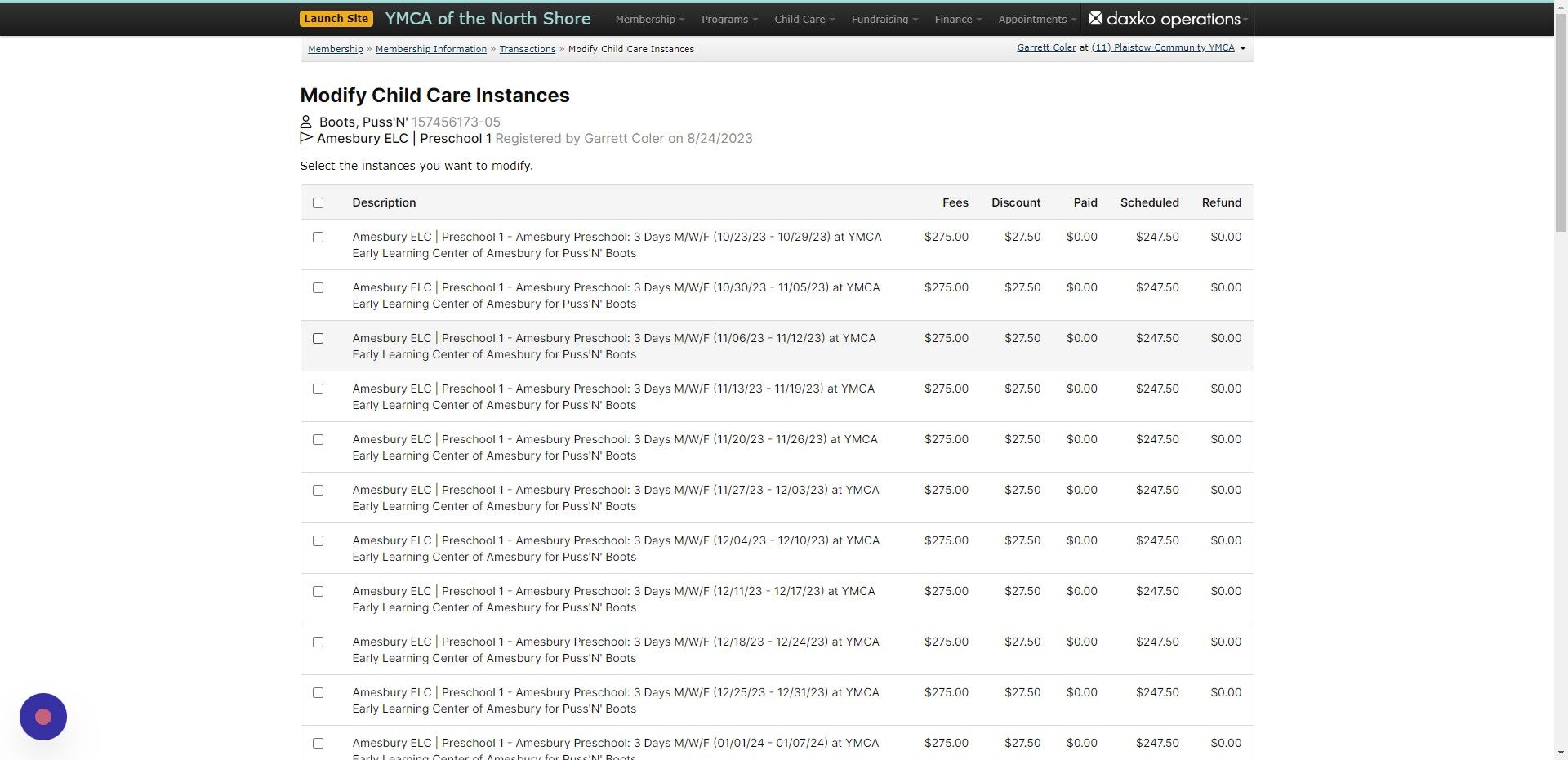
Task: Check the 11/06/23 - 11/12/23 instance checkbox
Action: click(318, 338)
